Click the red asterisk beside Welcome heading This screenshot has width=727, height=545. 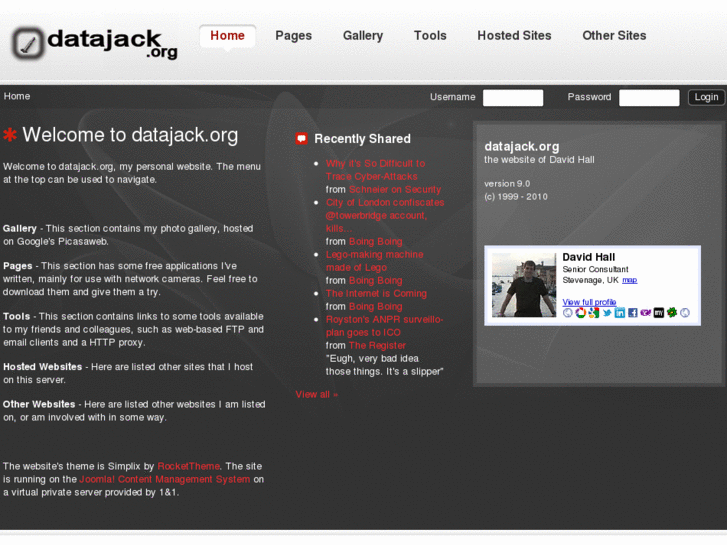(x=10, y=135)
